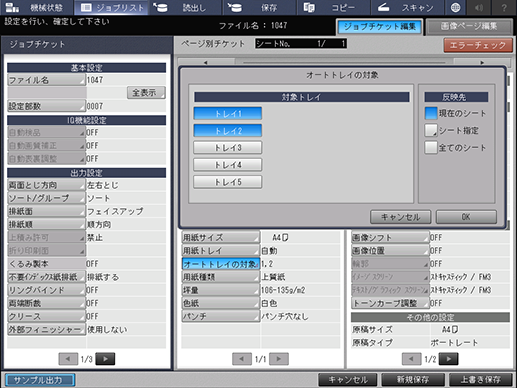The width and height of the screenshot is (517, 388).
Task: Click sheet scroll left arrow
Action: 206,62
